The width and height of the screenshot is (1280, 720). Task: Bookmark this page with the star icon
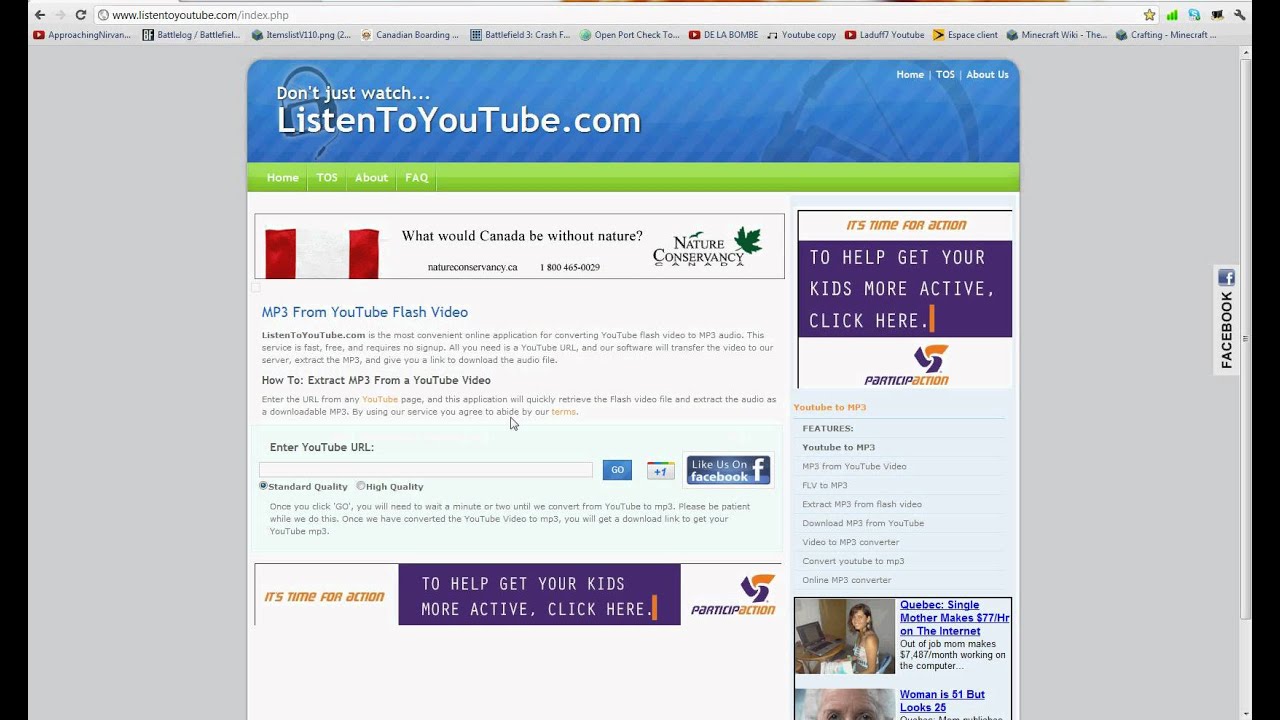[1150, 15]
